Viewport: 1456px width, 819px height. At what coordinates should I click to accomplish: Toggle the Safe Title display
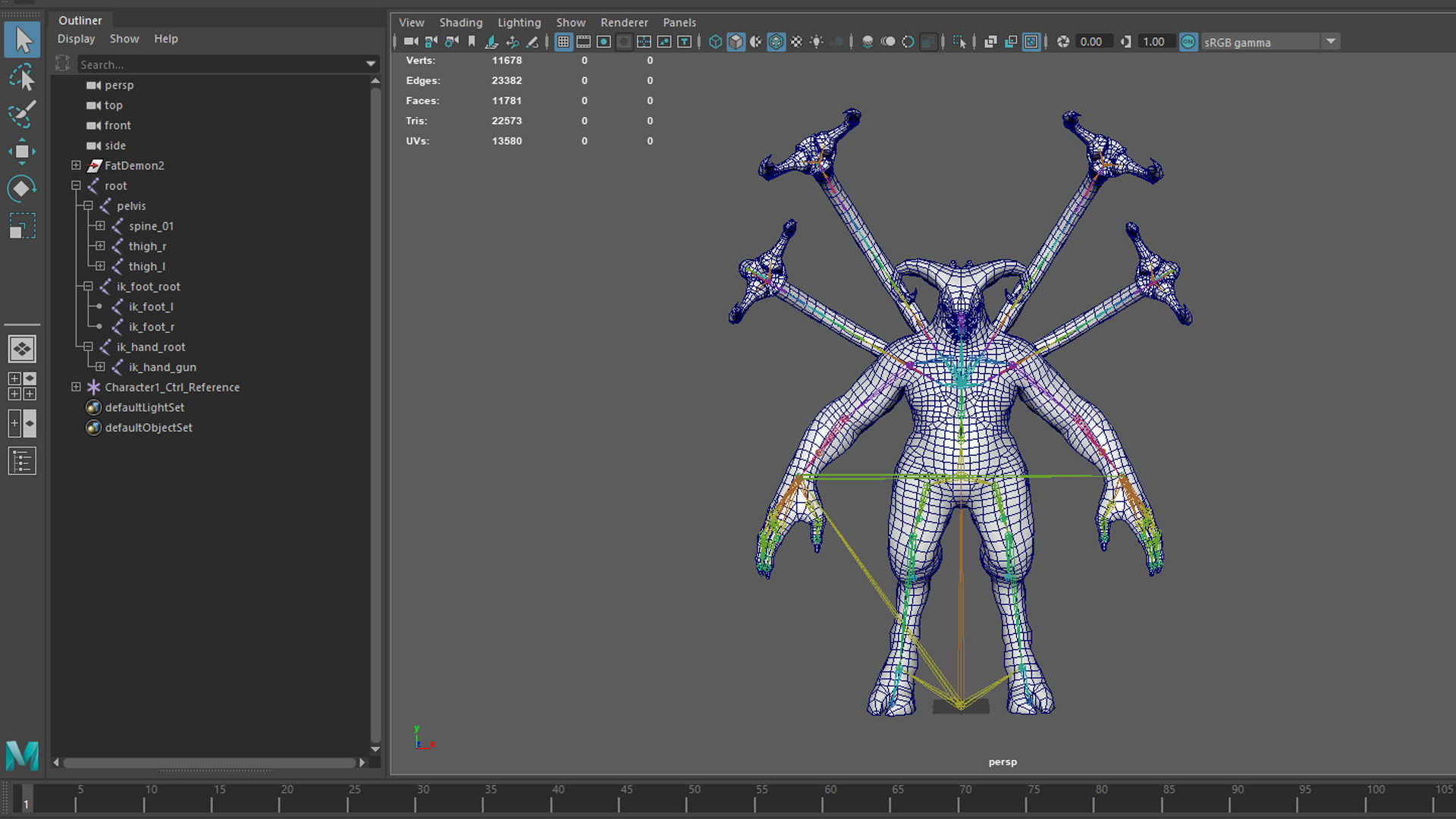coord(684,42)
